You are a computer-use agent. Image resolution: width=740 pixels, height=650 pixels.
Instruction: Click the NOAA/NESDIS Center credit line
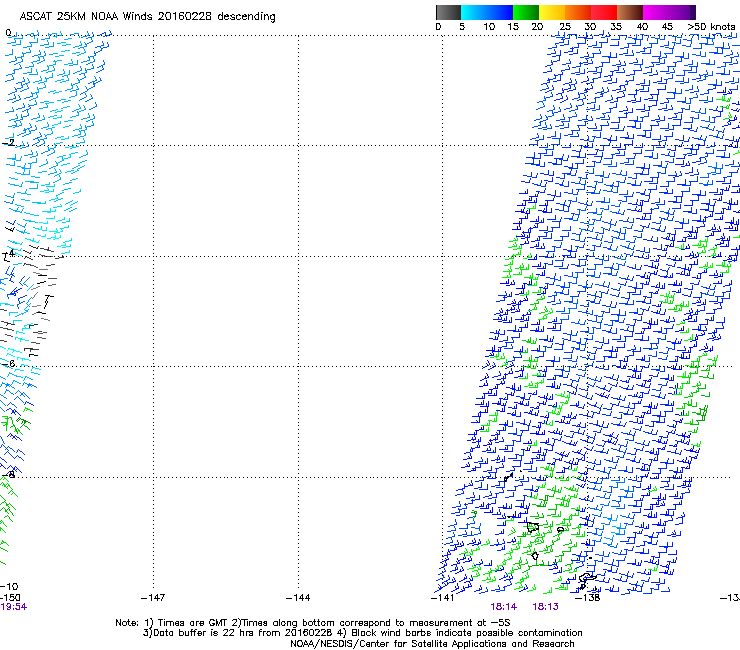432,644
